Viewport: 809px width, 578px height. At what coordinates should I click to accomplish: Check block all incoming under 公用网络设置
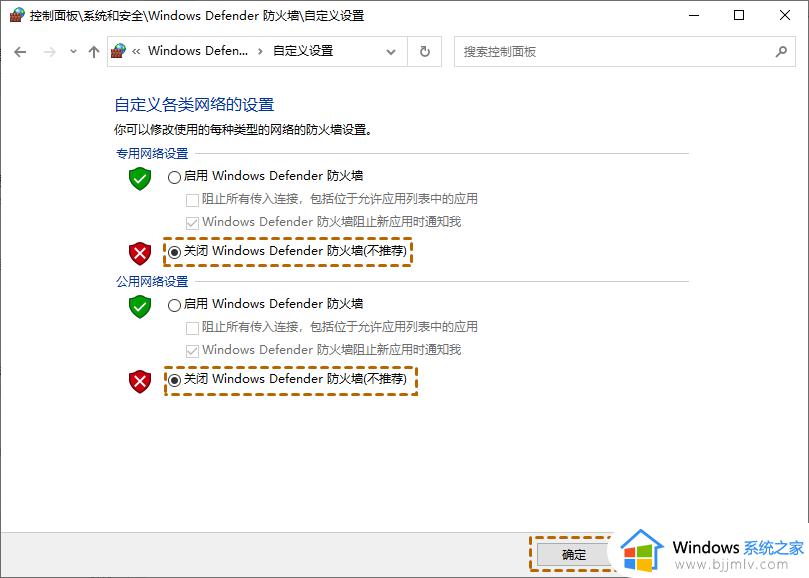192,328
